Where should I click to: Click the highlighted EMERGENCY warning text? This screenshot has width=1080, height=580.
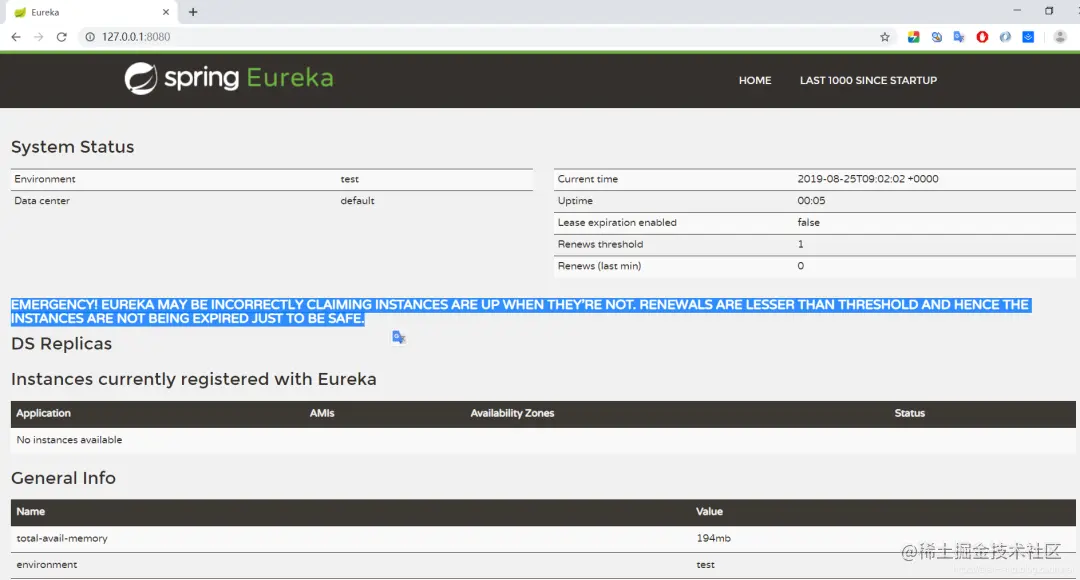[x=520, y=311]
